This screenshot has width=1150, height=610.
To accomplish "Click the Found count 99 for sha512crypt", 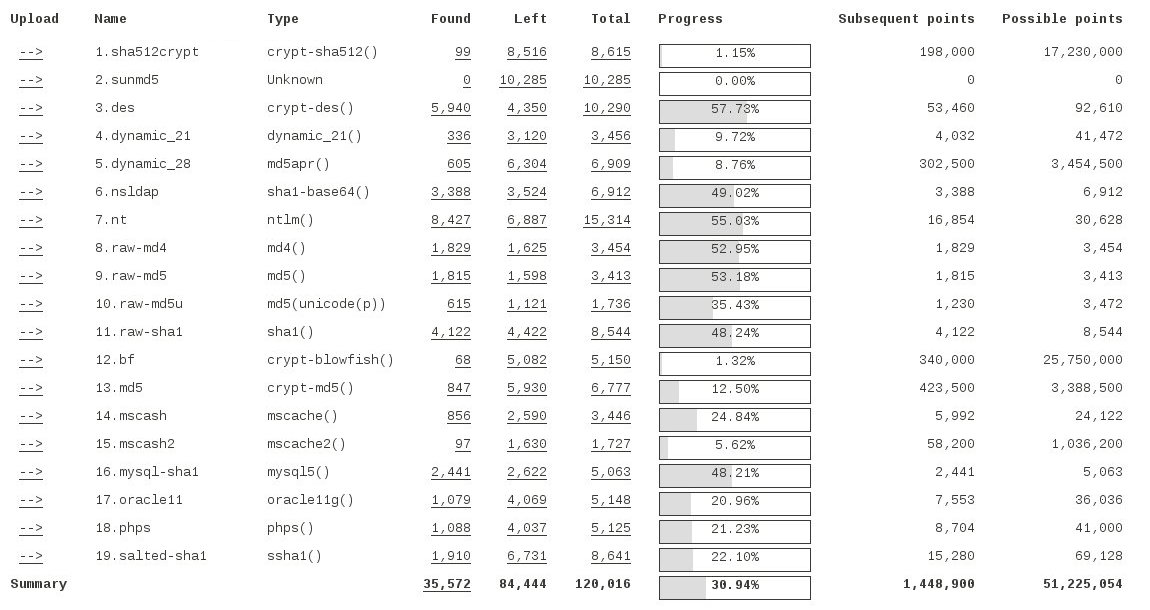I will [462, 52].
